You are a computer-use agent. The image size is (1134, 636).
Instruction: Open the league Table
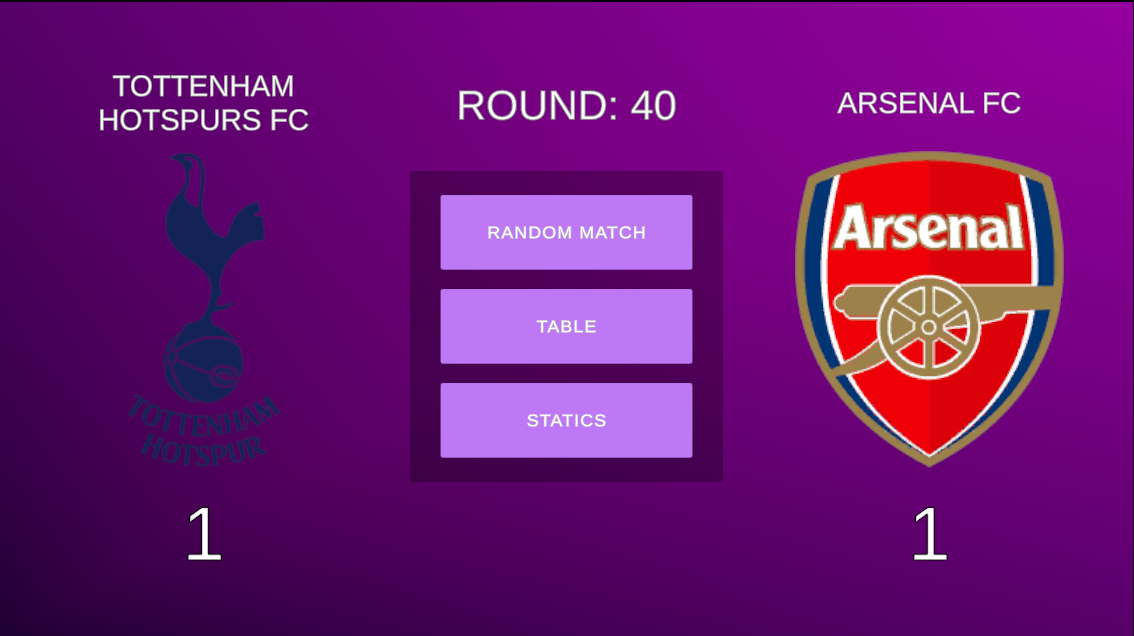click(x=566, y=326)
